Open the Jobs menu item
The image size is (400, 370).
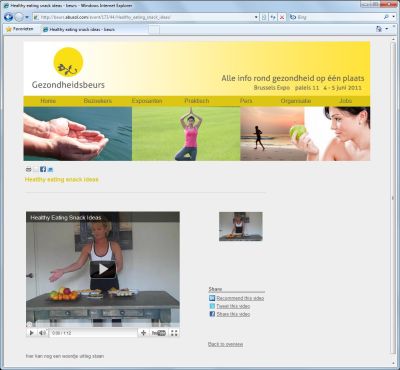click(x=345, y=101)
